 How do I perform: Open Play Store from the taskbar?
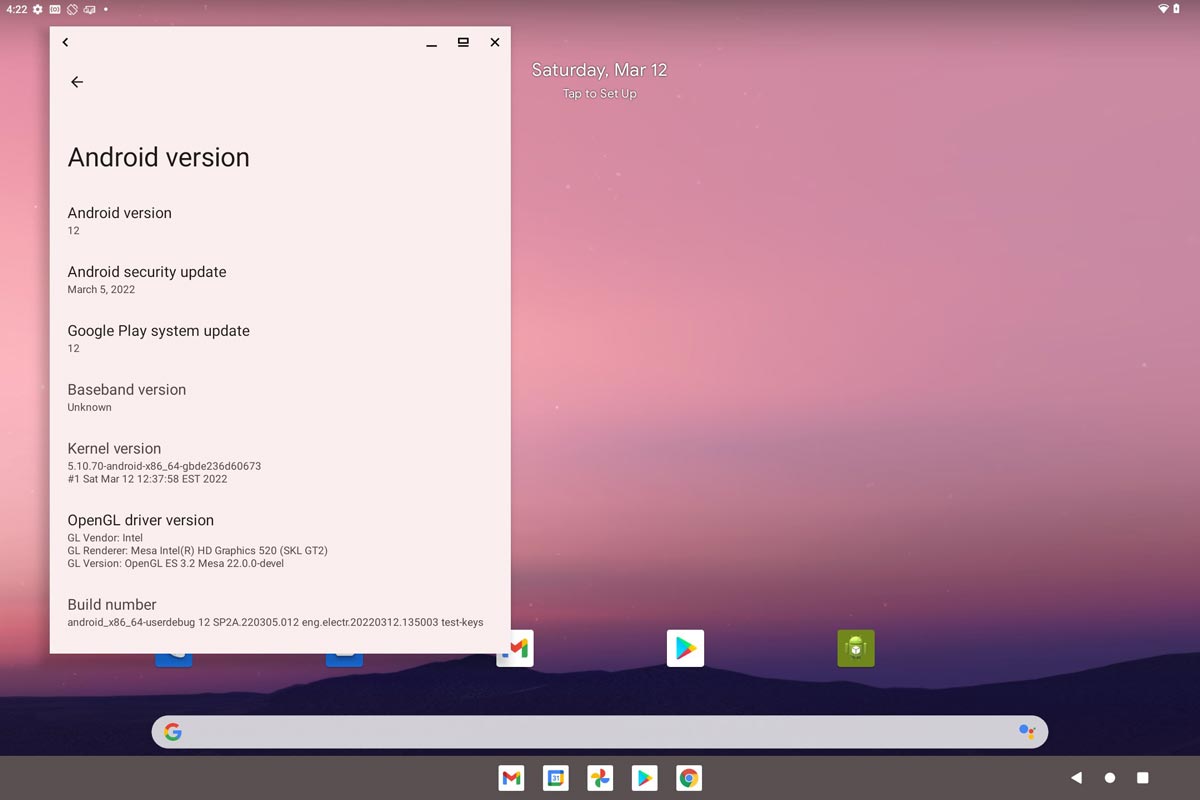click(x=644, y=778)
